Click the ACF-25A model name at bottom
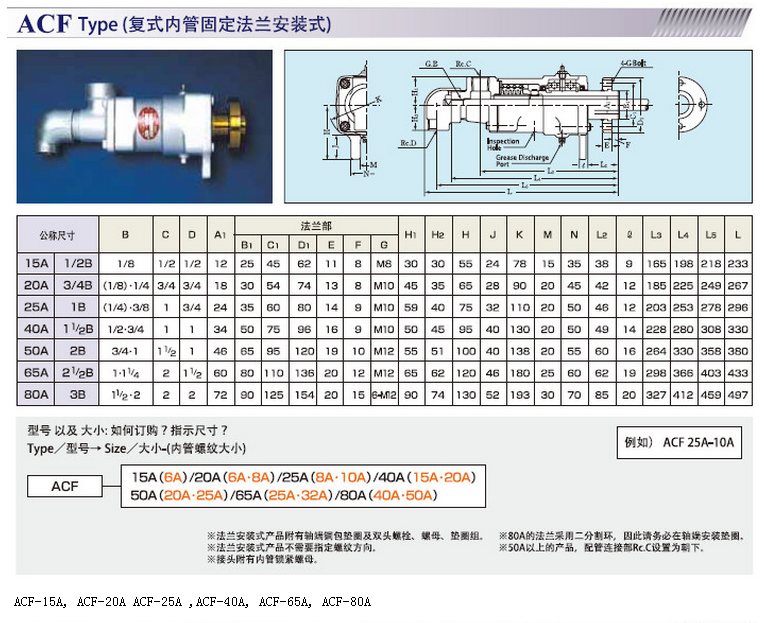This screenshot has width=764, height=623. click(157, 602)
